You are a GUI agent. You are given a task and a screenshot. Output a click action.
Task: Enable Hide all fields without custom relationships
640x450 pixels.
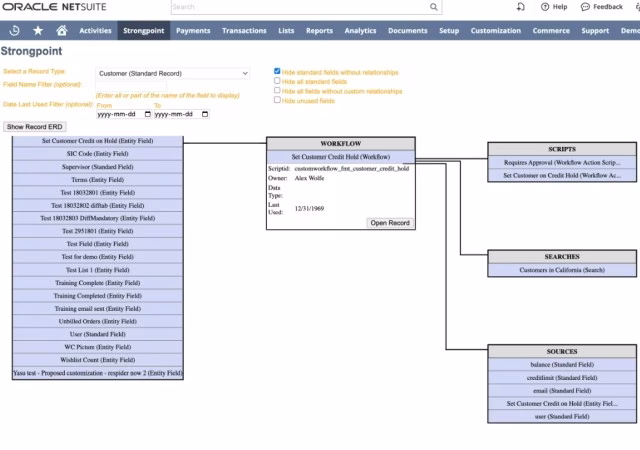click(277, 90)
